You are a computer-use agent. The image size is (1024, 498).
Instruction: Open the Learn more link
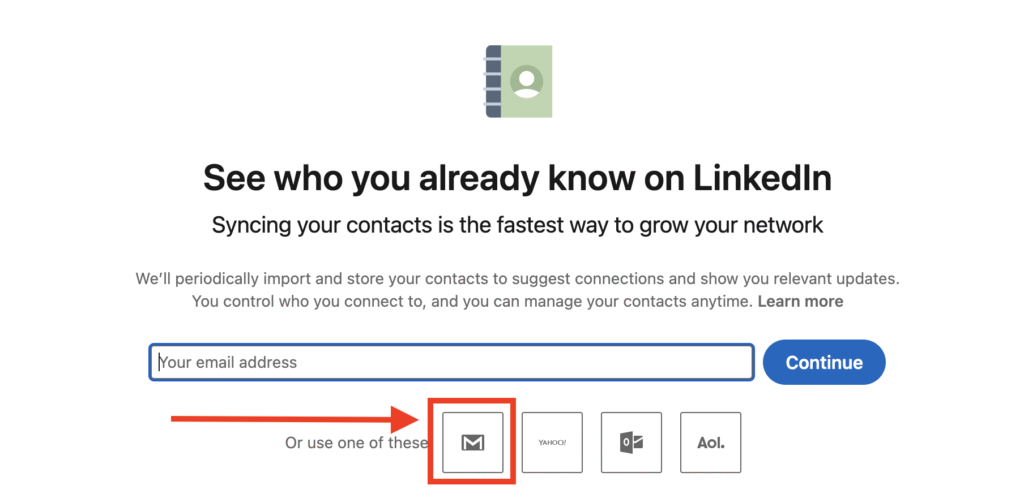(x=800, y=301)
